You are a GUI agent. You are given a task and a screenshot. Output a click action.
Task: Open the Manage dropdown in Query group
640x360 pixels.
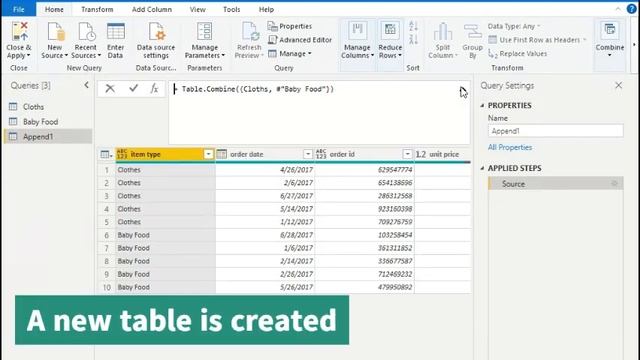coord(290,54)
